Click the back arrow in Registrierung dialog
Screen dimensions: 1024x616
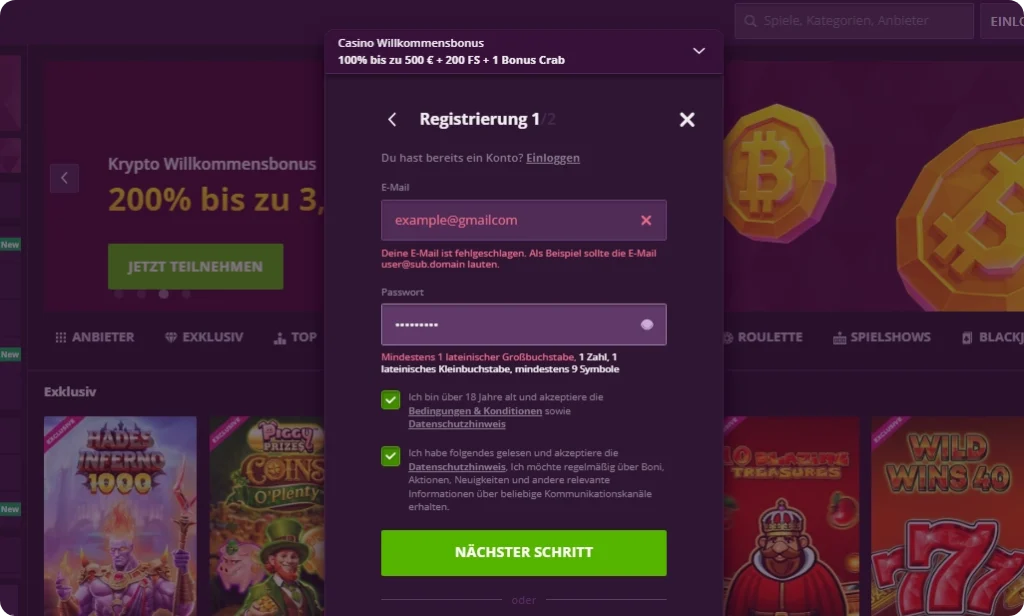click(x=392, y=119)
